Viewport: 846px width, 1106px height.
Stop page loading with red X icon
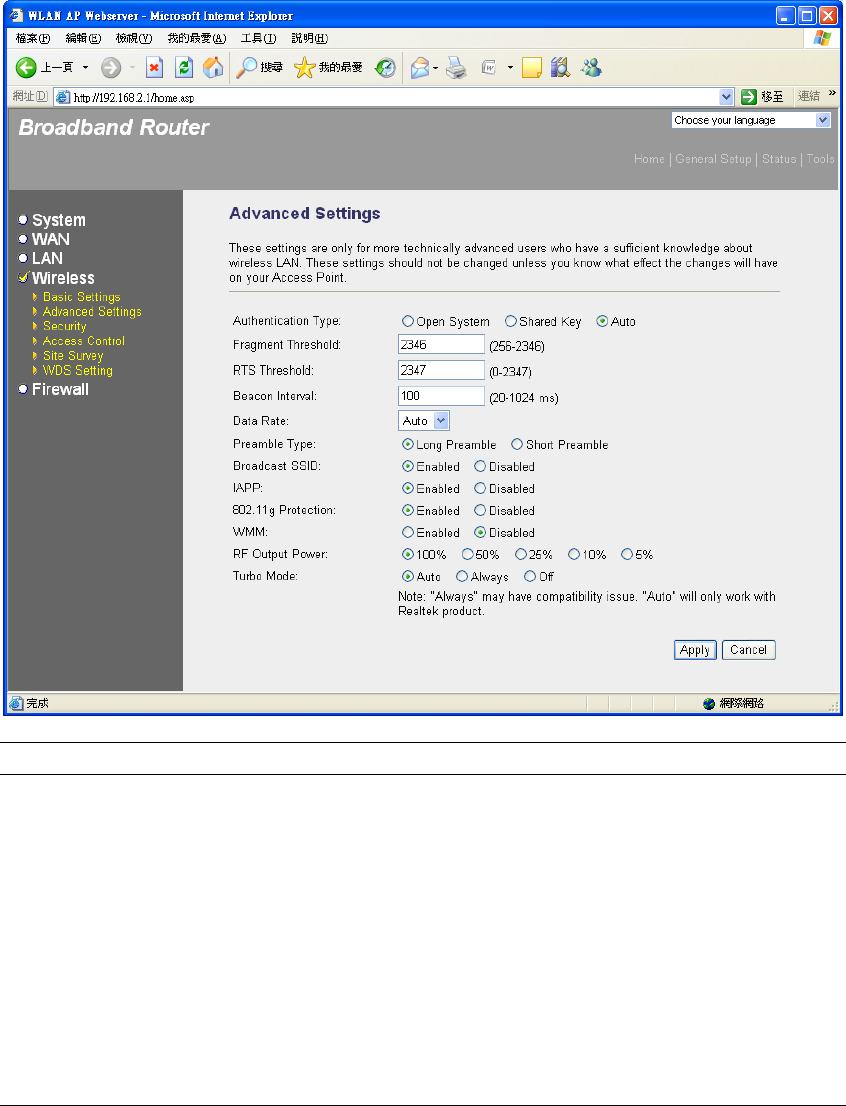(x=154, y=68)
